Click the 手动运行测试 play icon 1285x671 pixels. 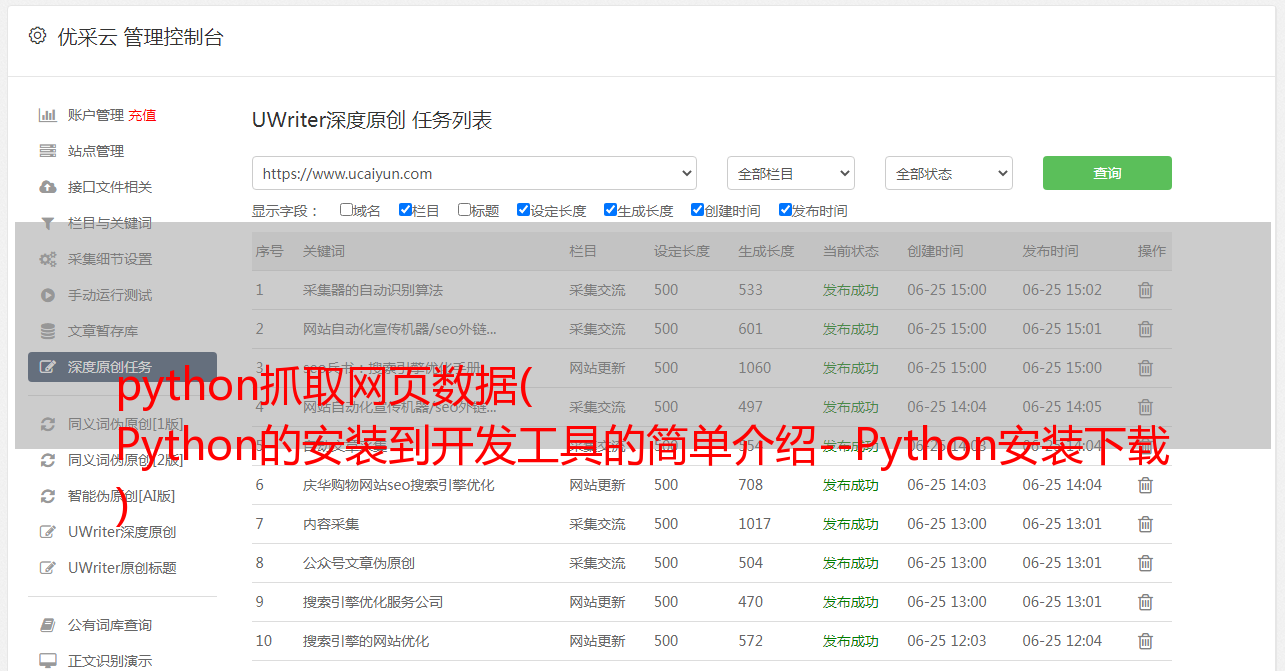[47, 295]
